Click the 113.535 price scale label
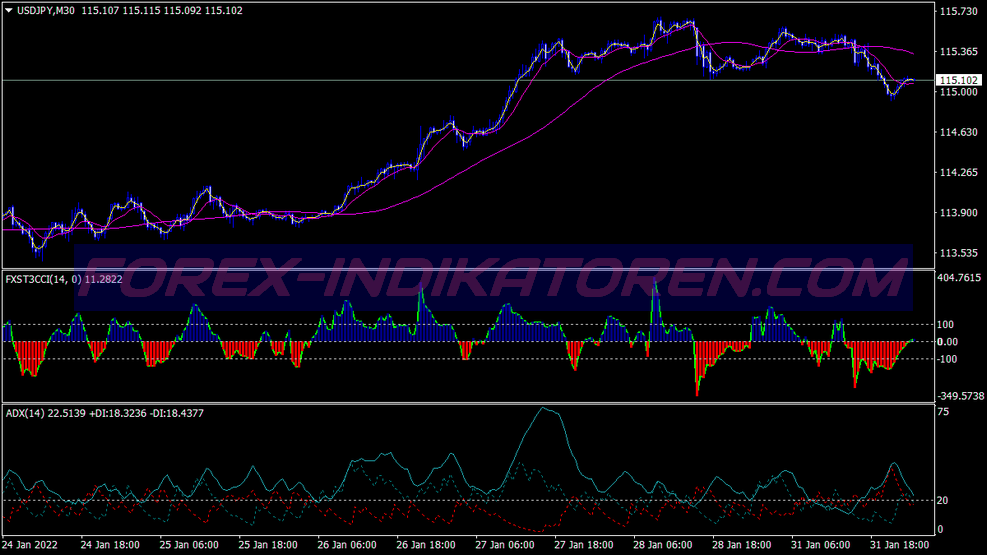The height and width of the screenshot is (555, 987). (x=958, y=253)
